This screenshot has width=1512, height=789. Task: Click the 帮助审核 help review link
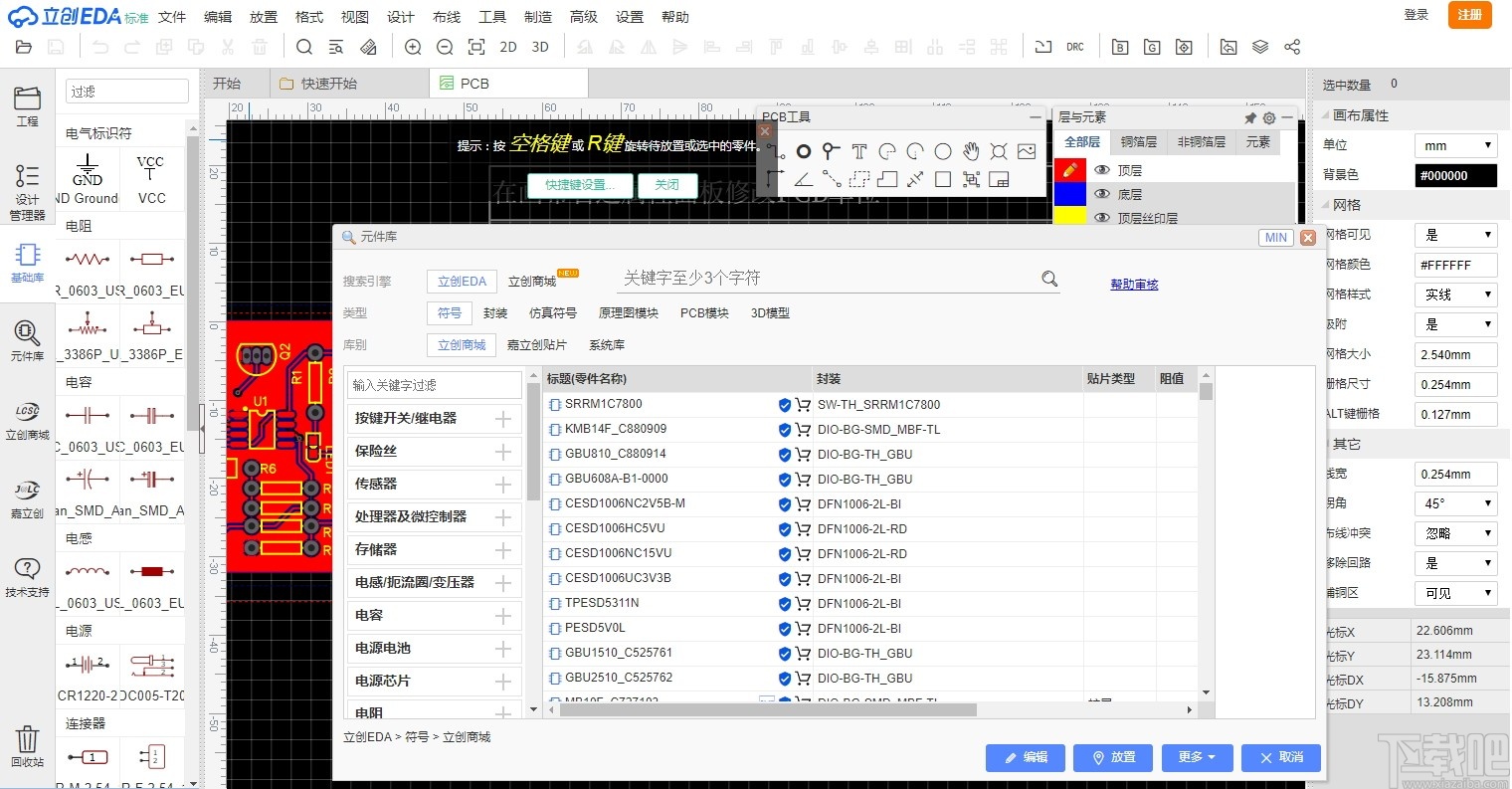(1134, 285)
